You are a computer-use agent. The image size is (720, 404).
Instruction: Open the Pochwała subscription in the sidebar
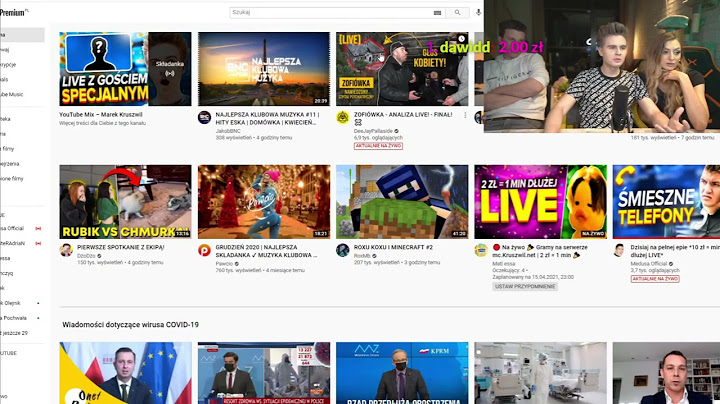13,318
